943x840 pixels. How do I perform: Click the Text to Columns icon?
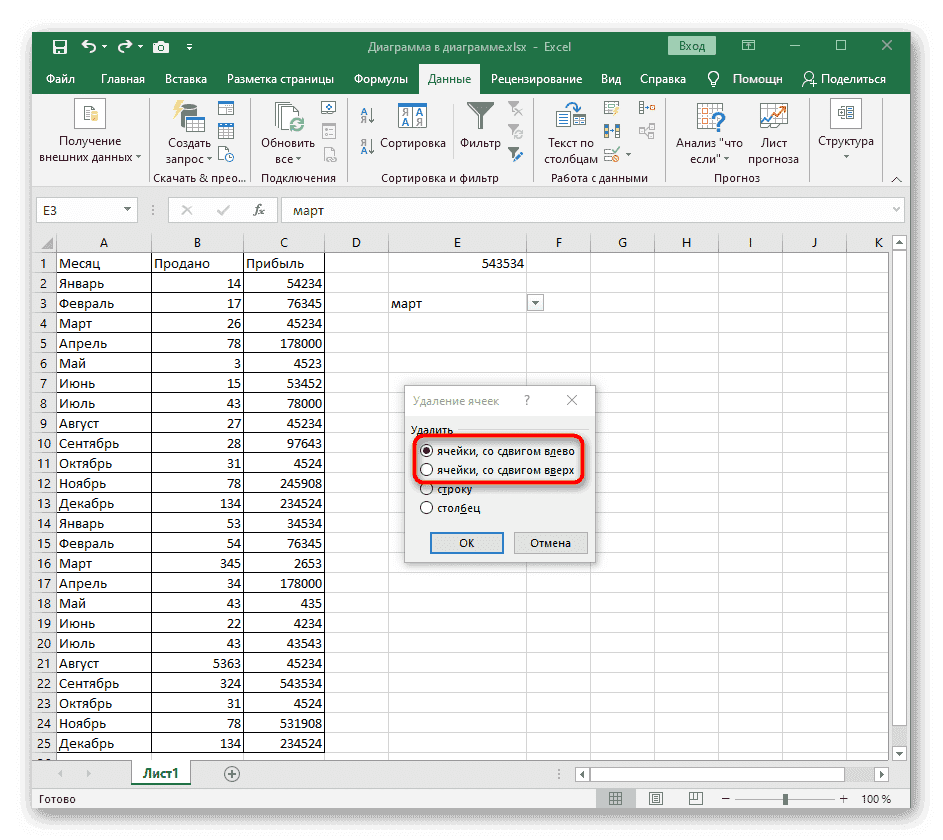pos(572,116)
